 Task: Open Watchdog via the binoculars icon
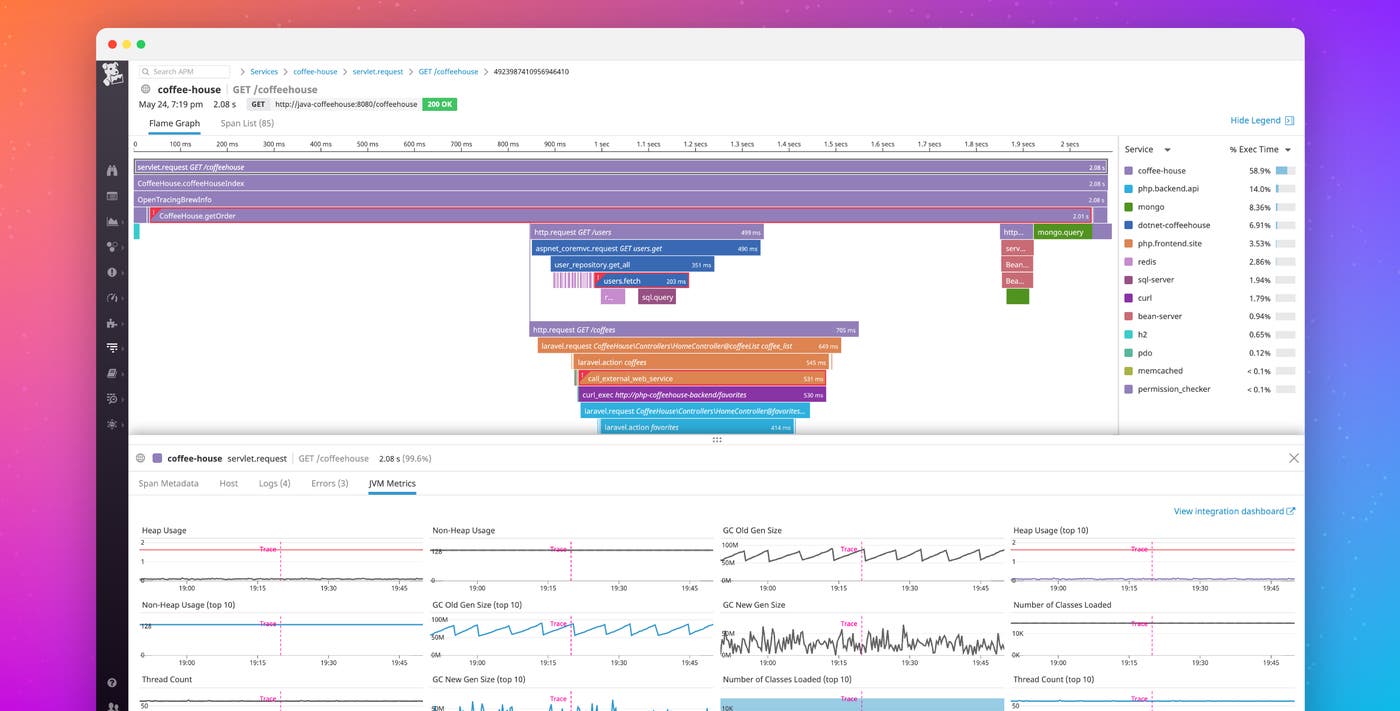pyautogui.click(x=112, y=170)
